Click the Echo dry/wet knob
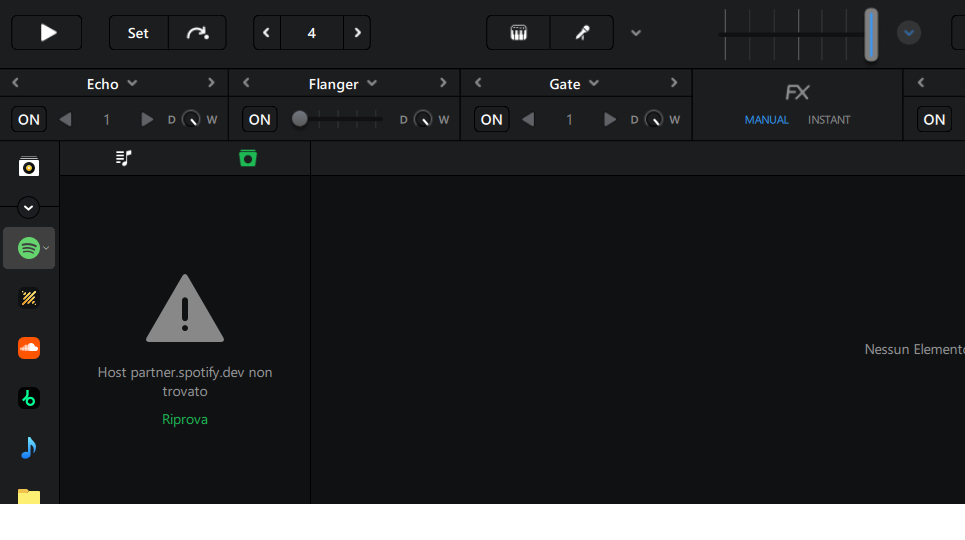 click(191, 119)
